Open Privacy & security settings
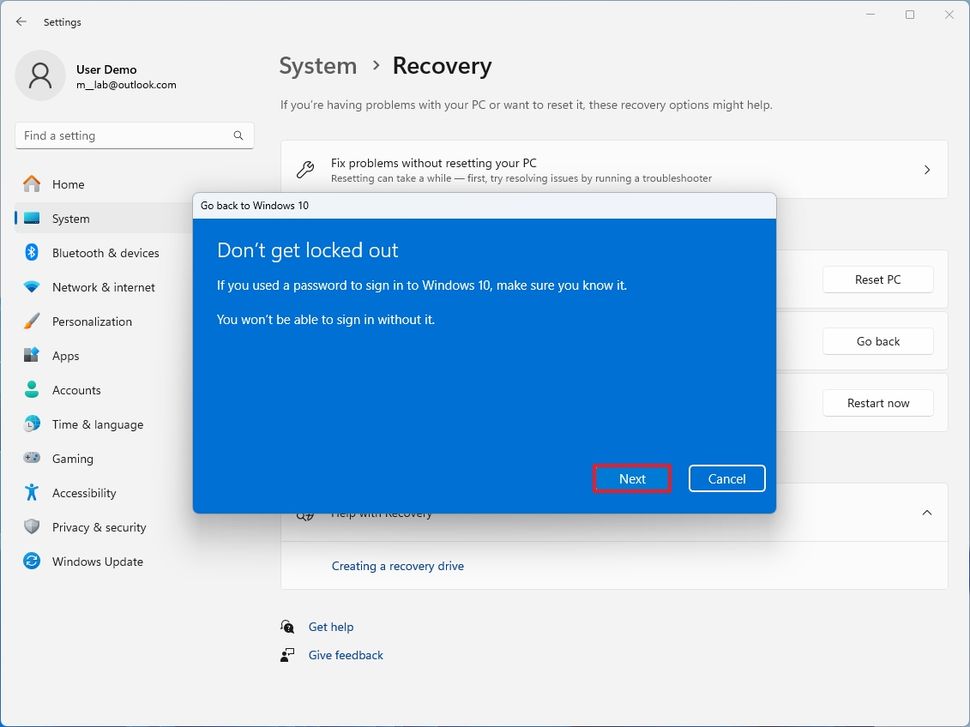This screenshot has width=970, height=727. pyautogui.click(x=32, y=527)
